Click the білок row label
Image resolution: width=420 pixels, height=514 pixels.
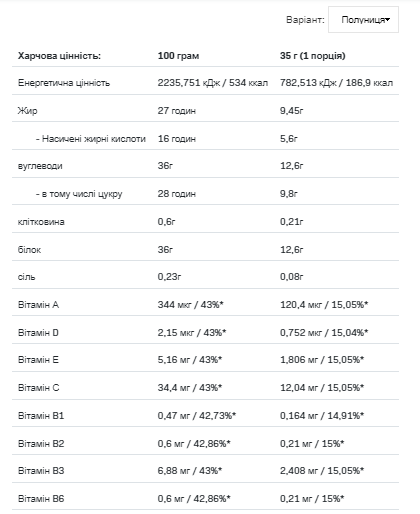coord(29,250)
